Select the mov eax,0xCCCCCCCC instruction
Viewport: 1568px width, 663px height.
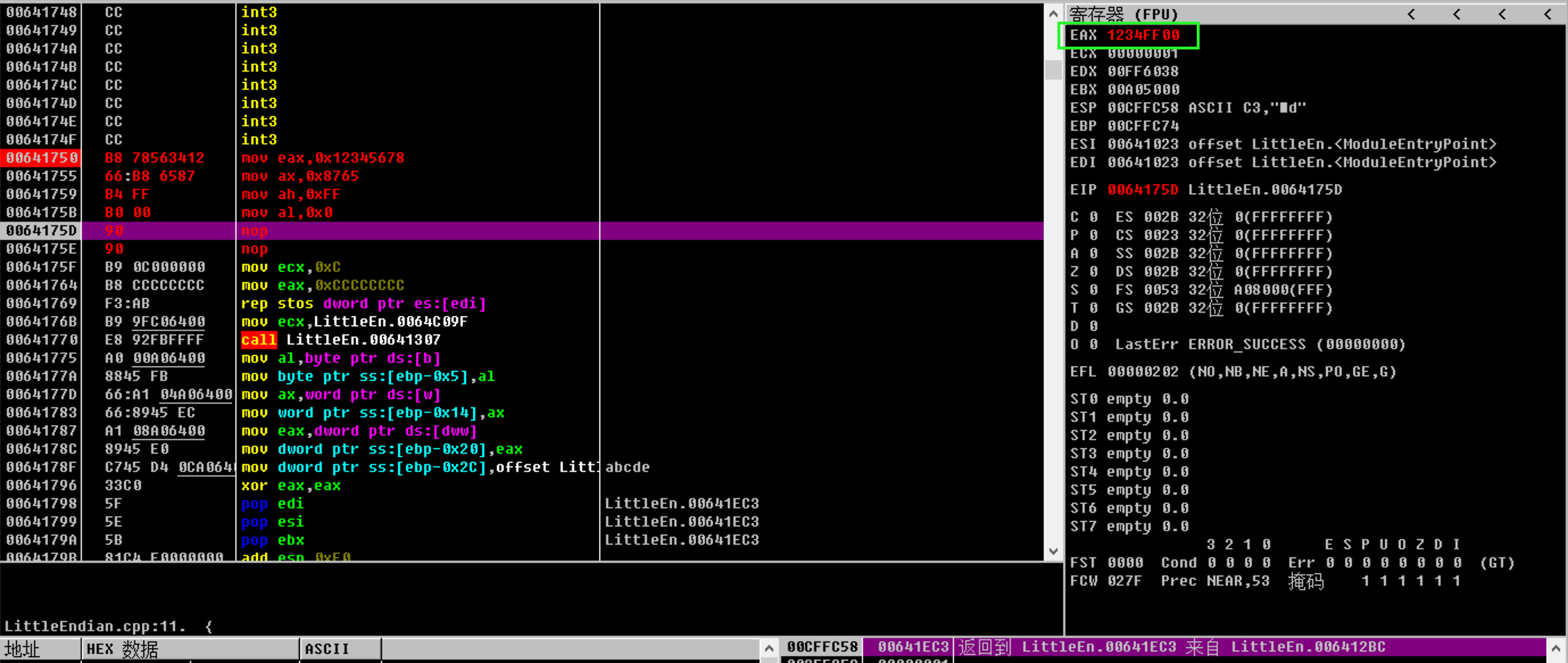(322, 285)
